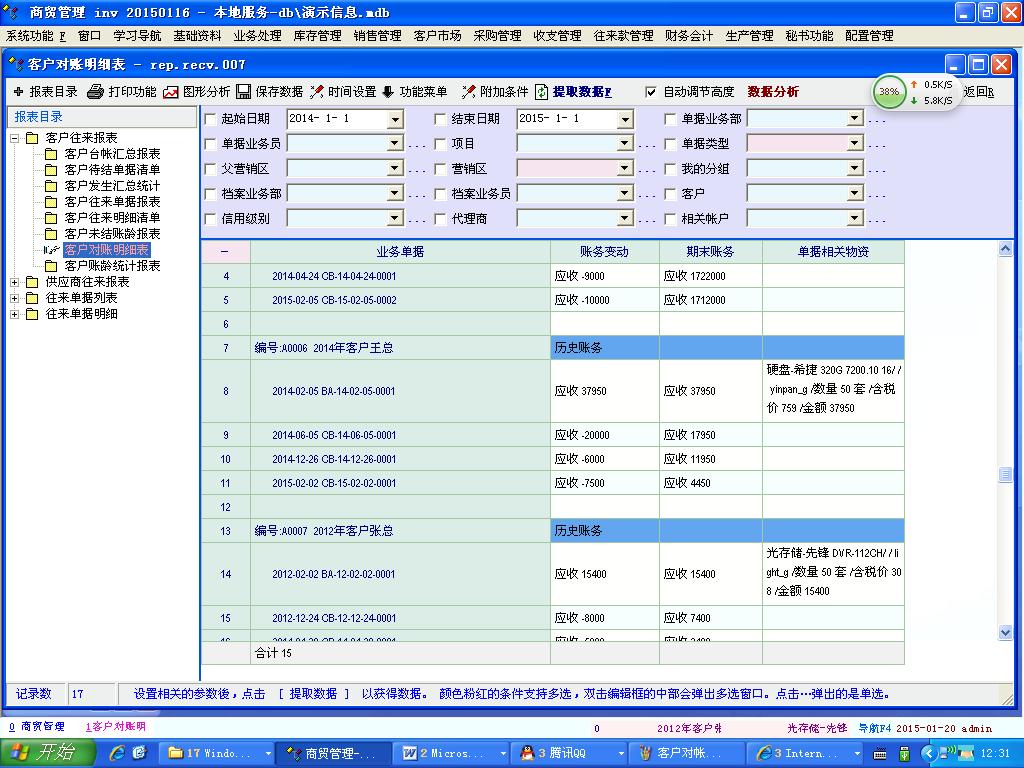1024x768 pixels.
Task: Click the 保存数据 save icon
Action: (244, 92)
